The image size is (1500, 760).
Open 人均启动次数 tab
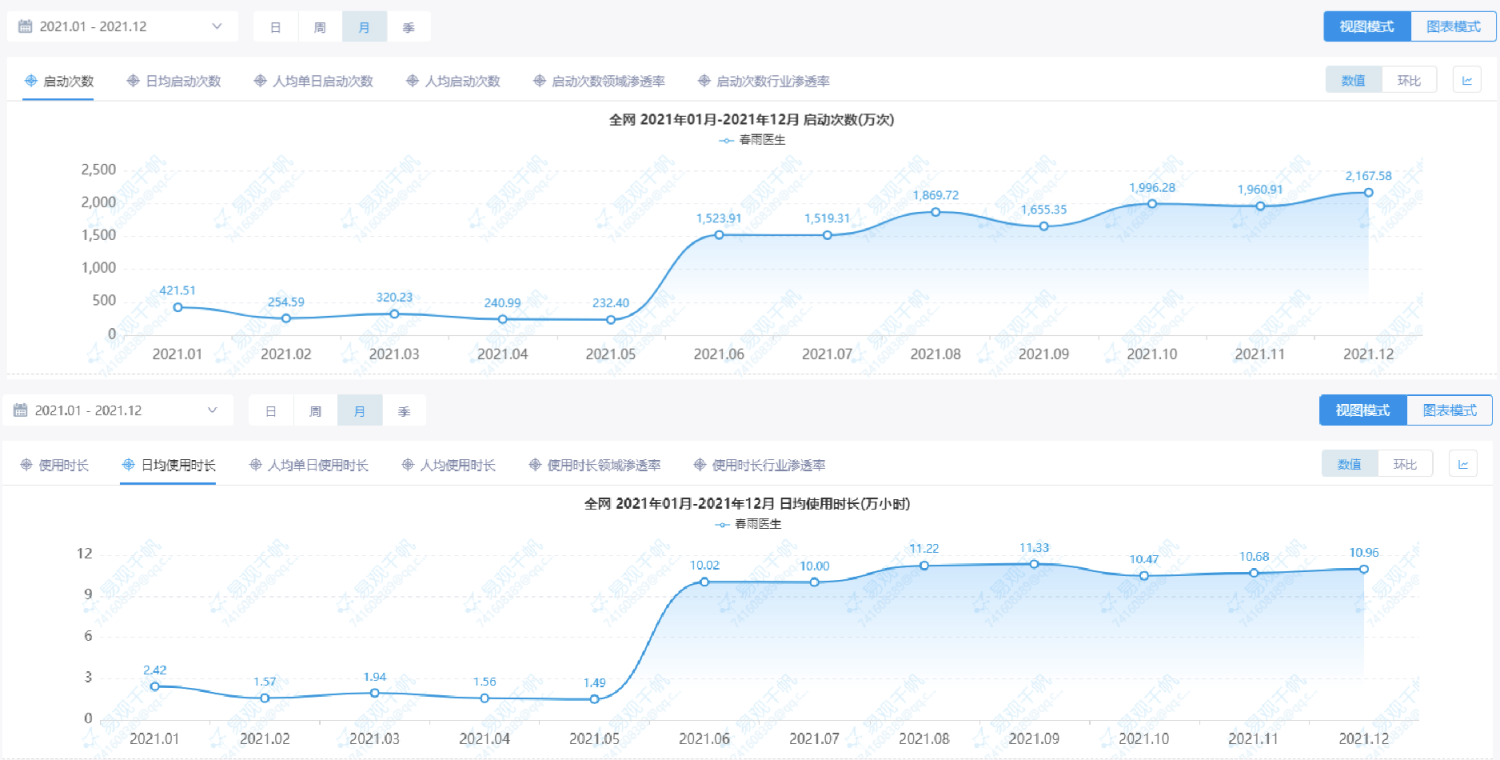tap(462, 81)
